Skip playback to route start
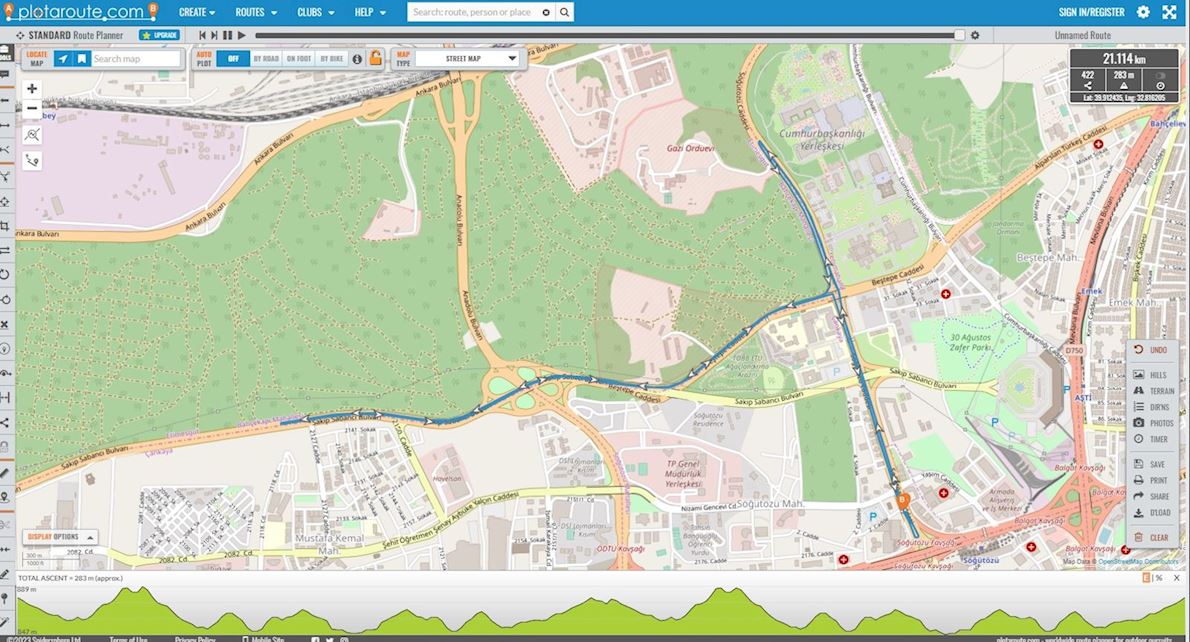This screenshot has width=1190, height=642. point(202,35)
